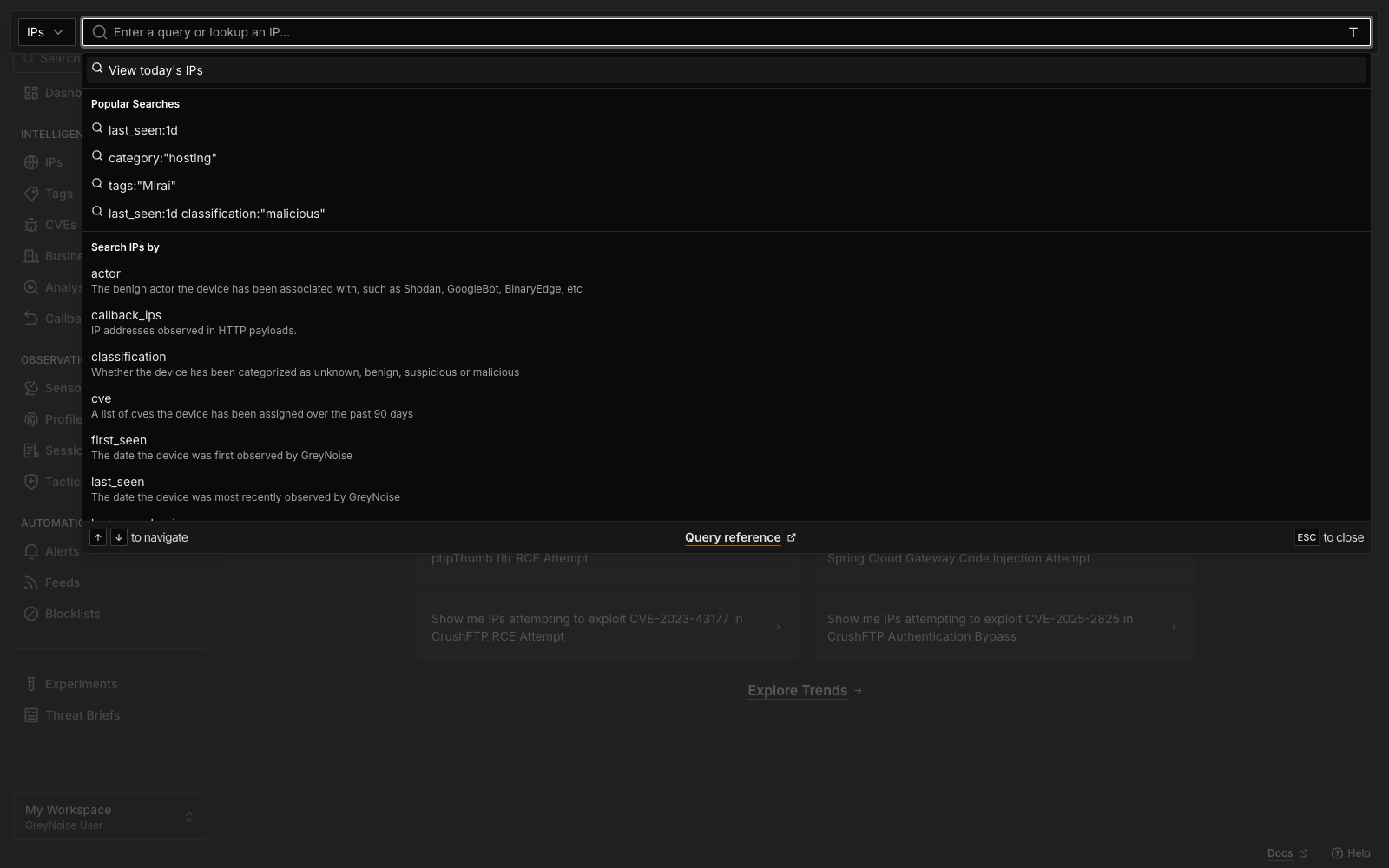Open CVE-2023-43177 CrushFTP RCE prompt card

point(607,628)
